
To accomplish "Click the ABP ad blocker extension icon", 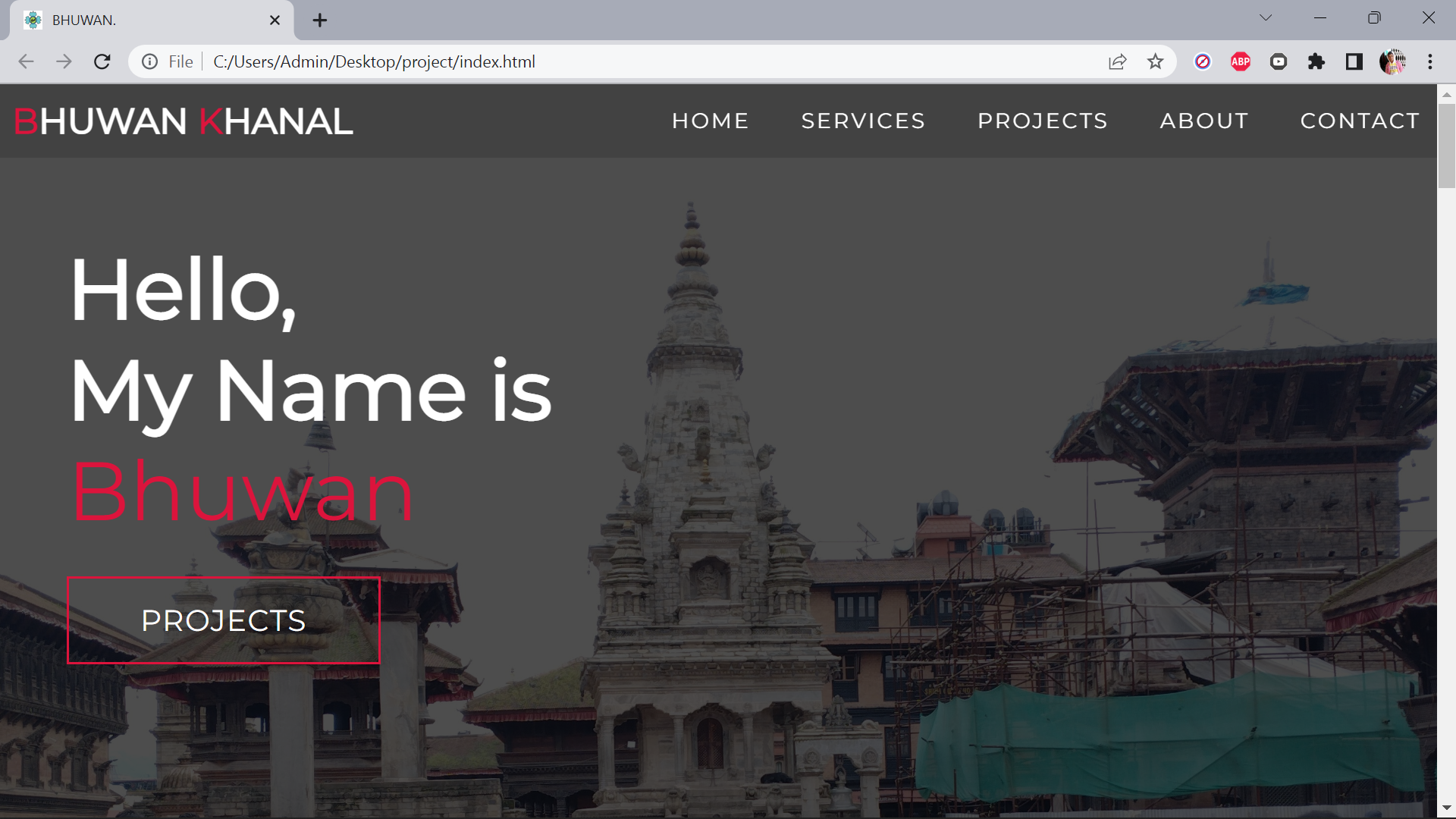I will coord(1241,61).
